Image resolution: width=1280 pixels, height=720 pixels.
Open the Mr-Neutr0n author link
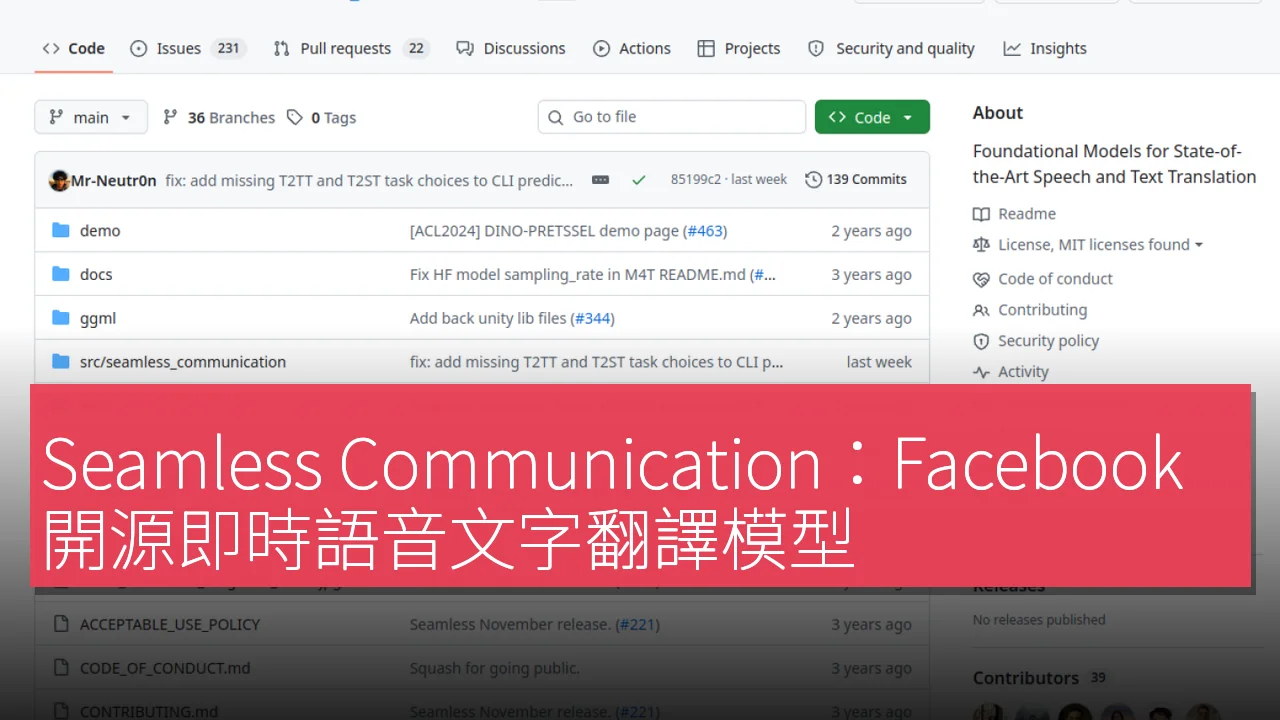coord(114,180)
